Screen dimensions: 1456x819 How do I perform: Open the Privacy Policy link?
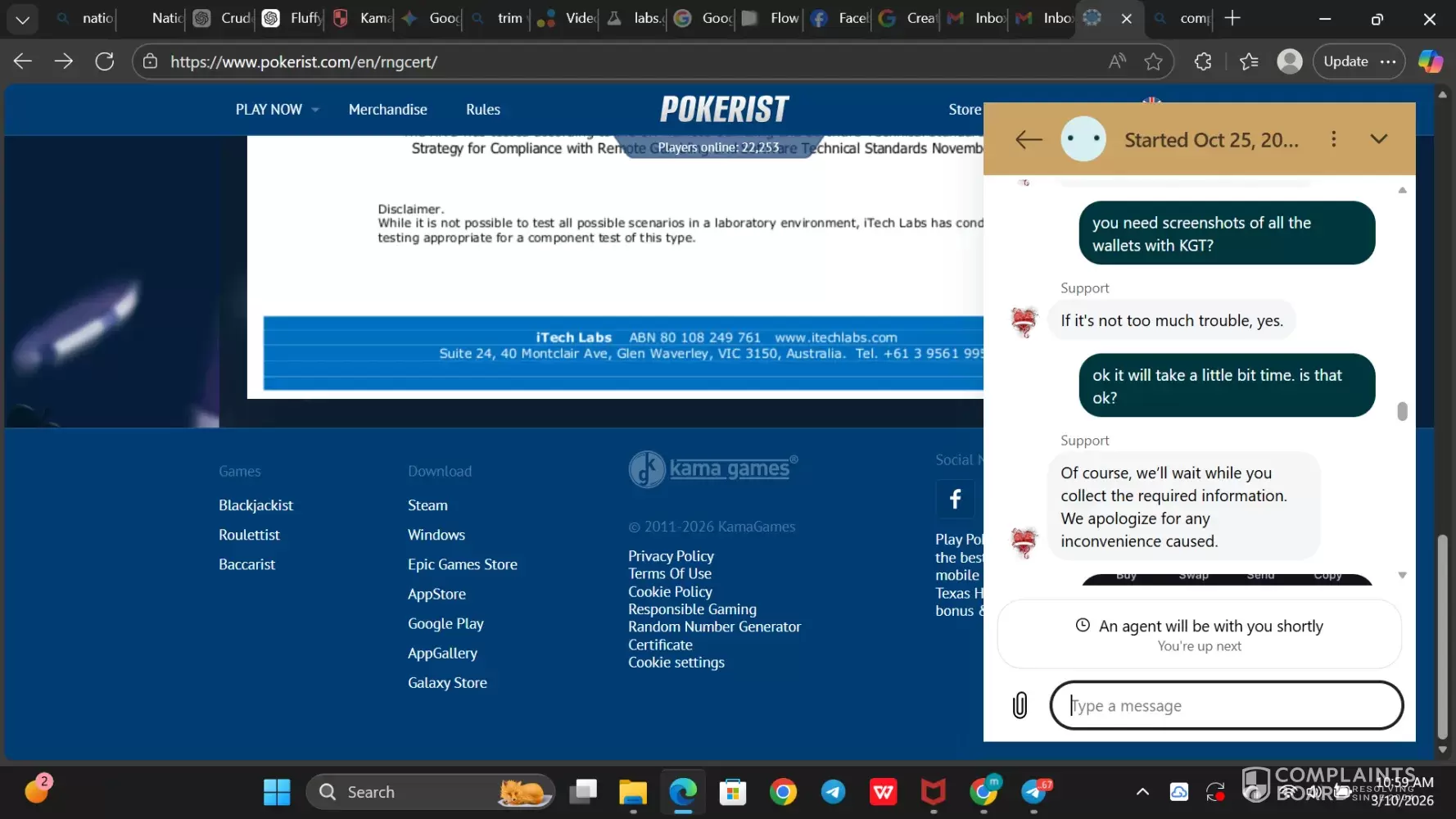coord(671,556)
